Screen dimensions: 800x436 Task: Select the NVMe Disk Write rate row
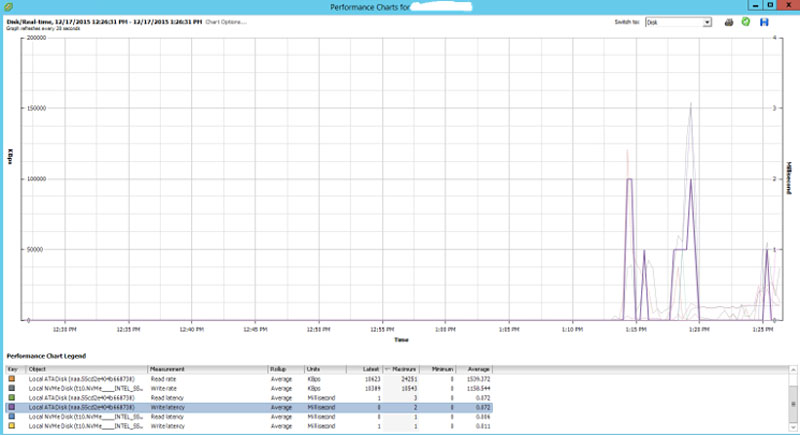coord(200,390)
